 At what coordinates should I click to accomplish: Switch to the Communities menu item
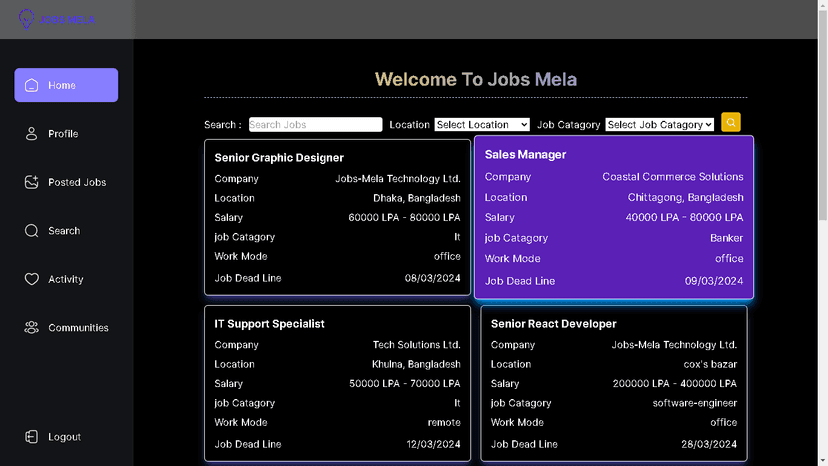pos(78,328)
